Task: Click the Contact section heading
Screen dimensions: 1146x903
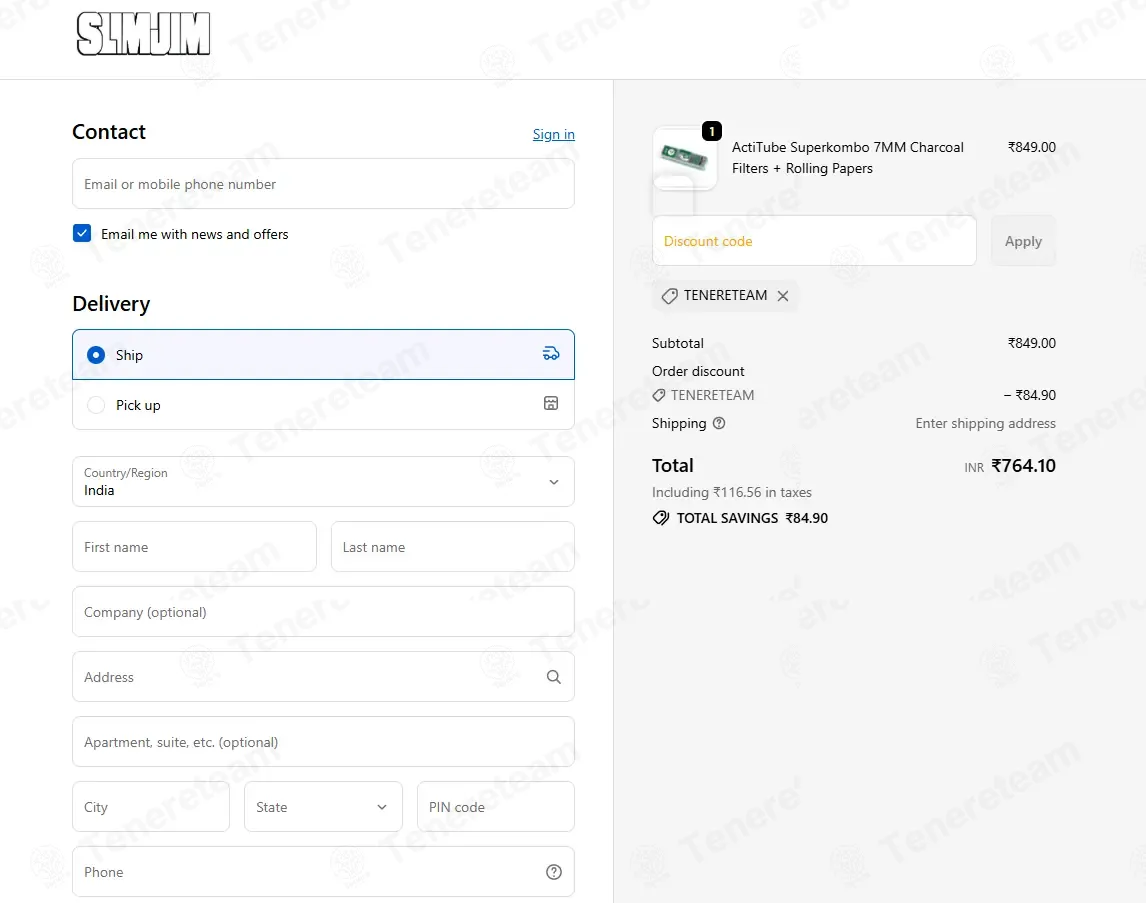Action: [109, 132]
